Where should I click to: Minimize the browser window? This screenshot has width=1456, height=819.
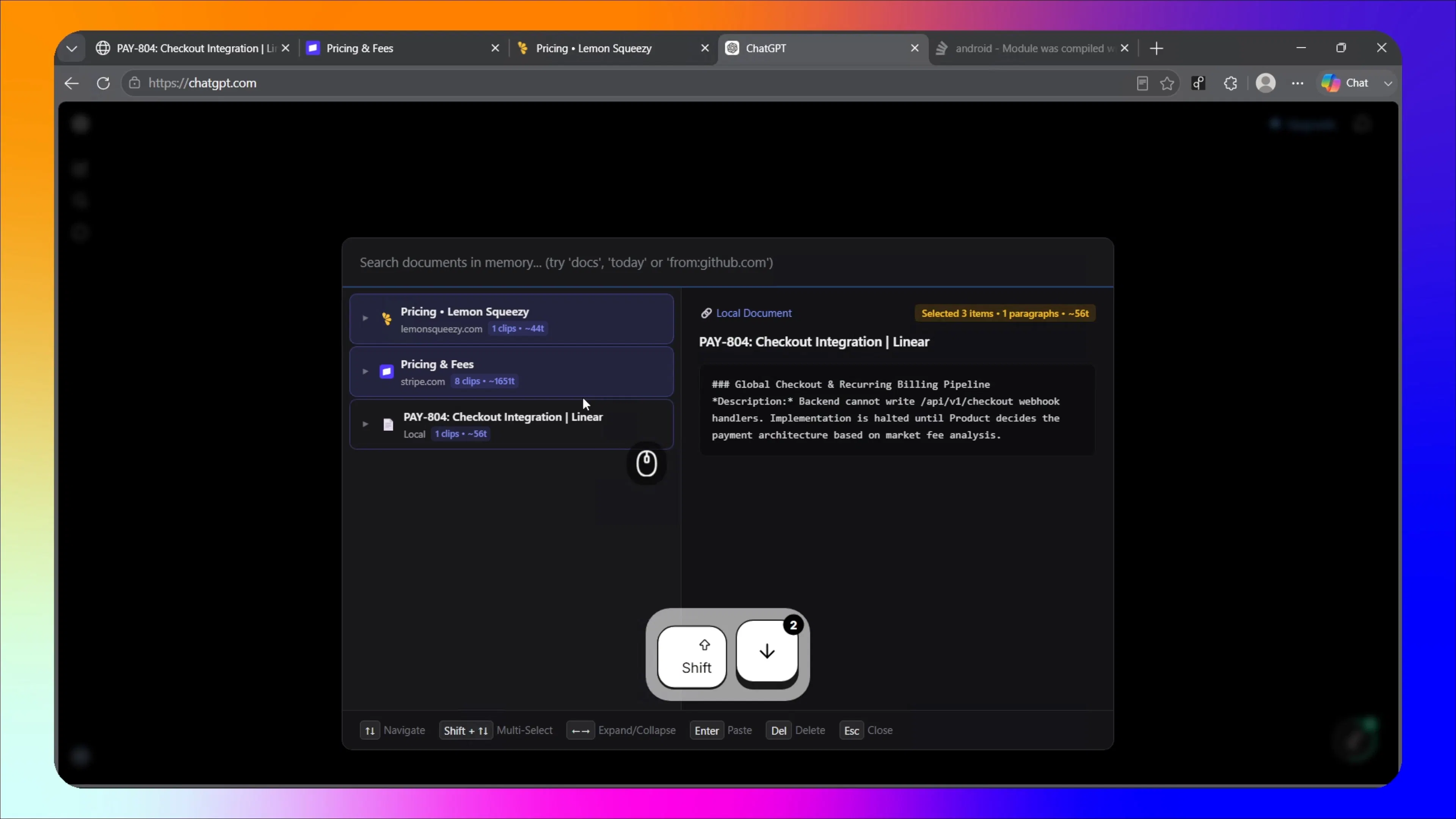coord(1301,48)
